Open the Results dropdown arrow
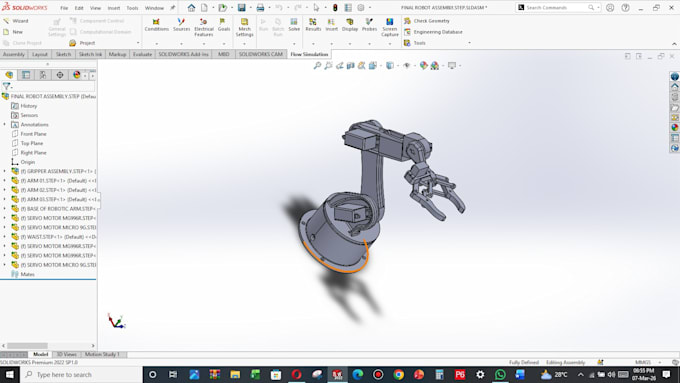 [313, 43]
